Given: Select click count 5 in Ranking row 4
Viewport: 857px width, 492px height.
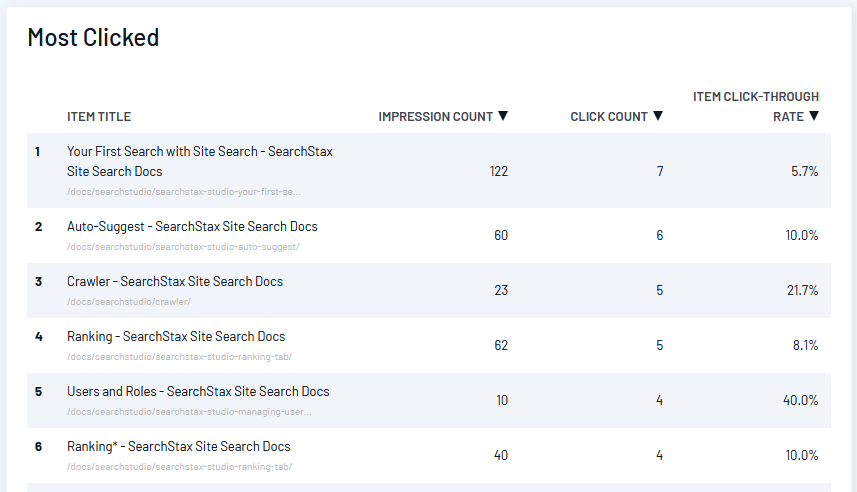Looking at the screenshot, I should [x=660, y=345].
